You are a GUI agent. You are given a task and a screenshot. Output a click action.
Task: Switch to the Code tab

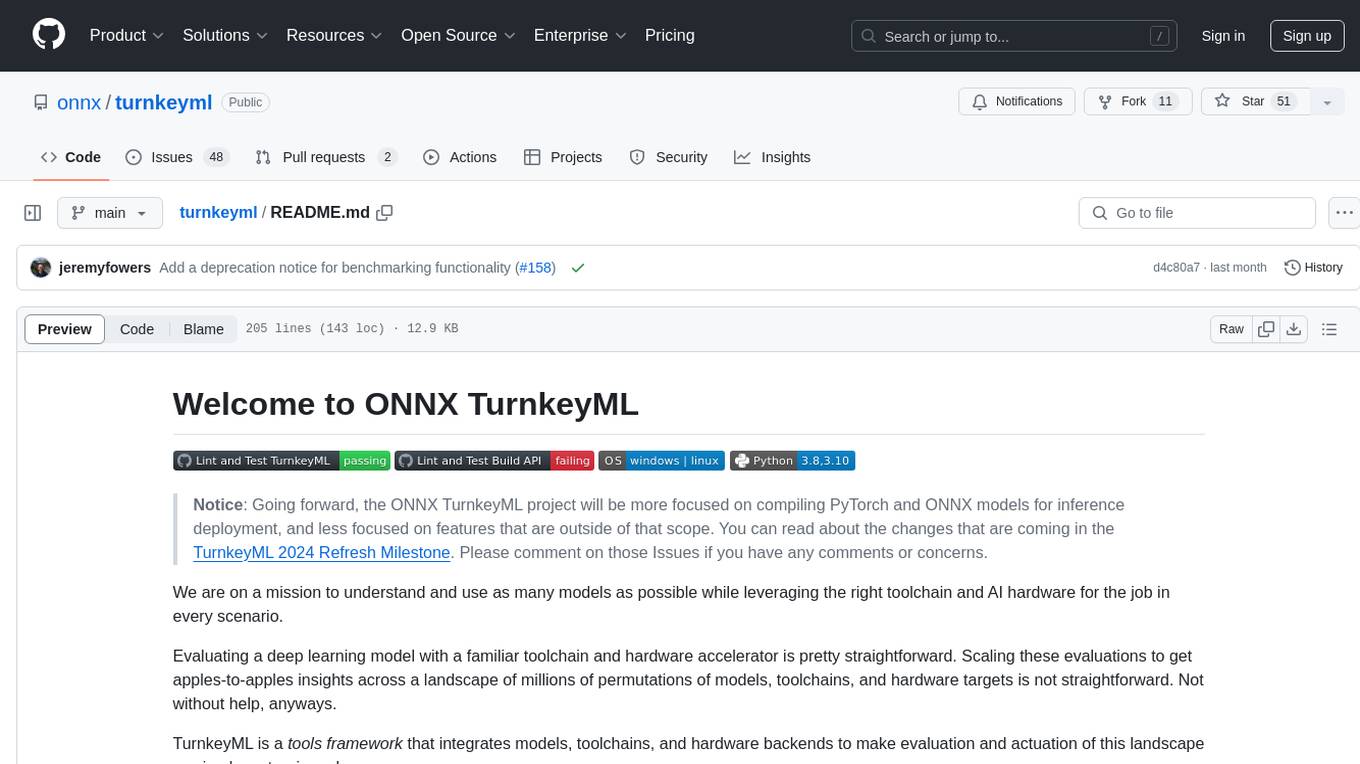(x=71, y=157)
